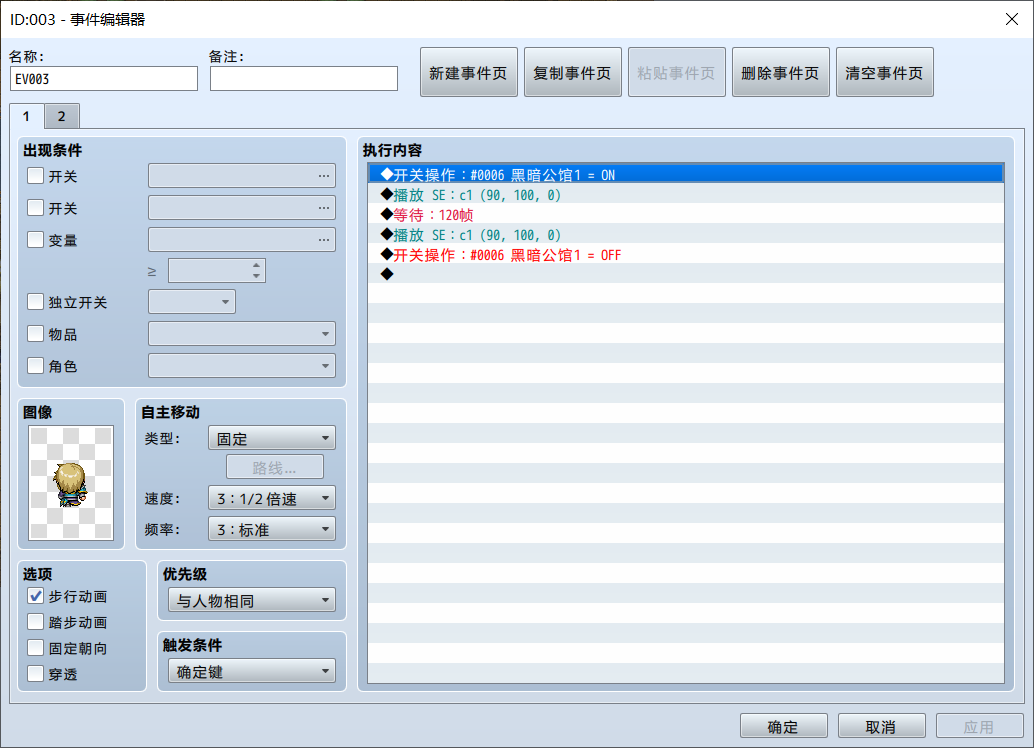The height and width of the screenshot is (748, 1034).
Task: Select the 等待：120帧 command line
Action: pyautogui.click(x=686, y=214)
